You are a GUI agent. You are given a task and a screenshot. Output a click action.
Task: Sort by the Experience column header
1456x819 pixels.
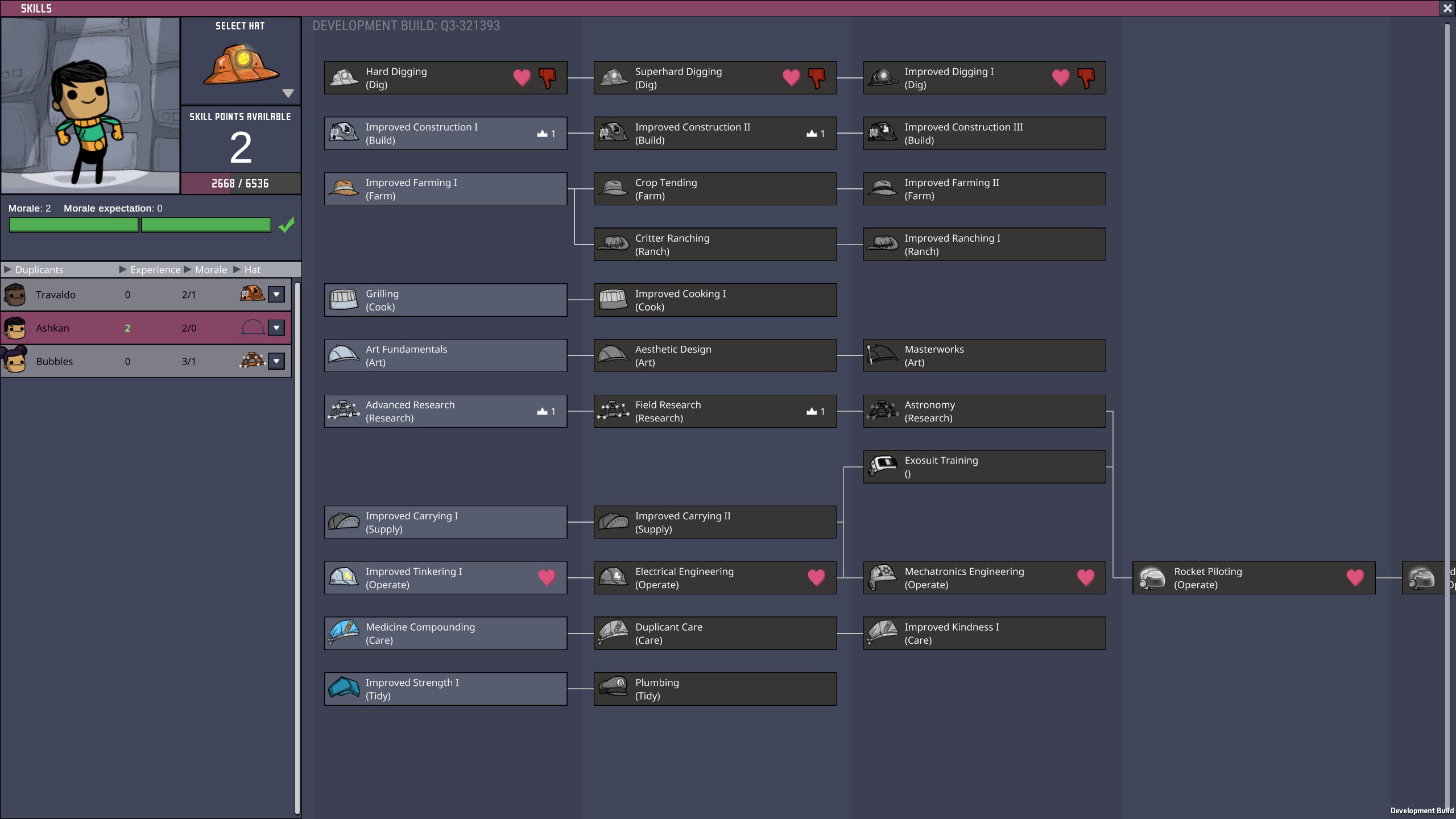tap(155, 270)
